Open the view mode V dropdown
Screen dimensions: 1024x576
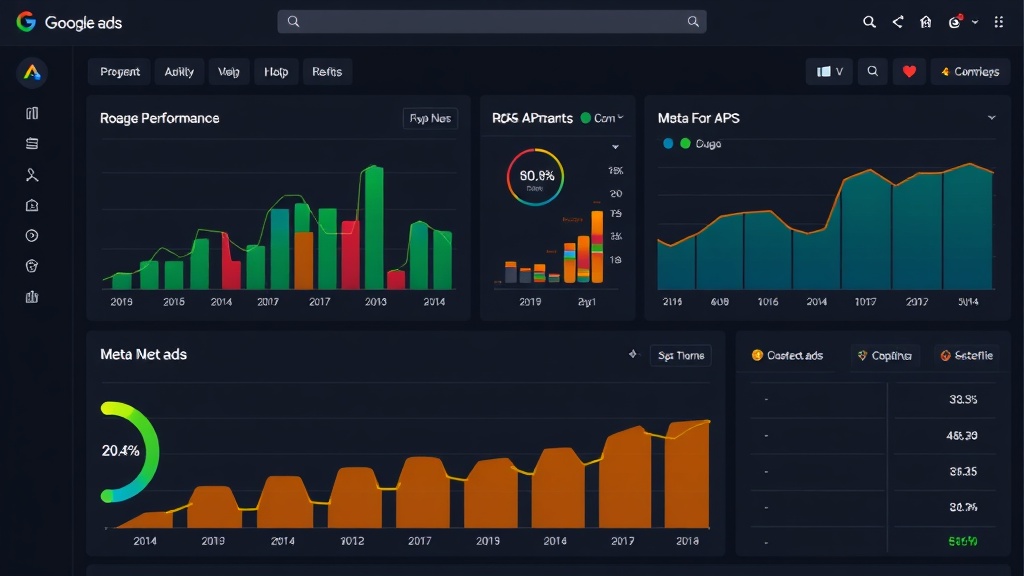[829, 72]
